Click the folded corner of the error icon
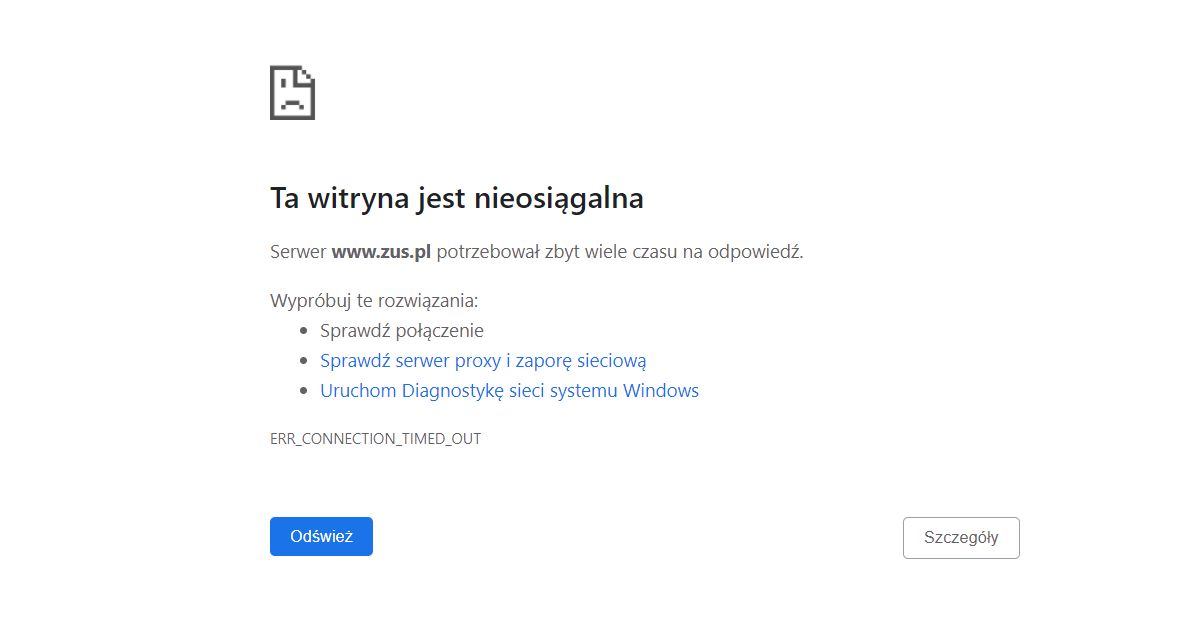This screenshot has width=1192, height=642. point(306,75)
